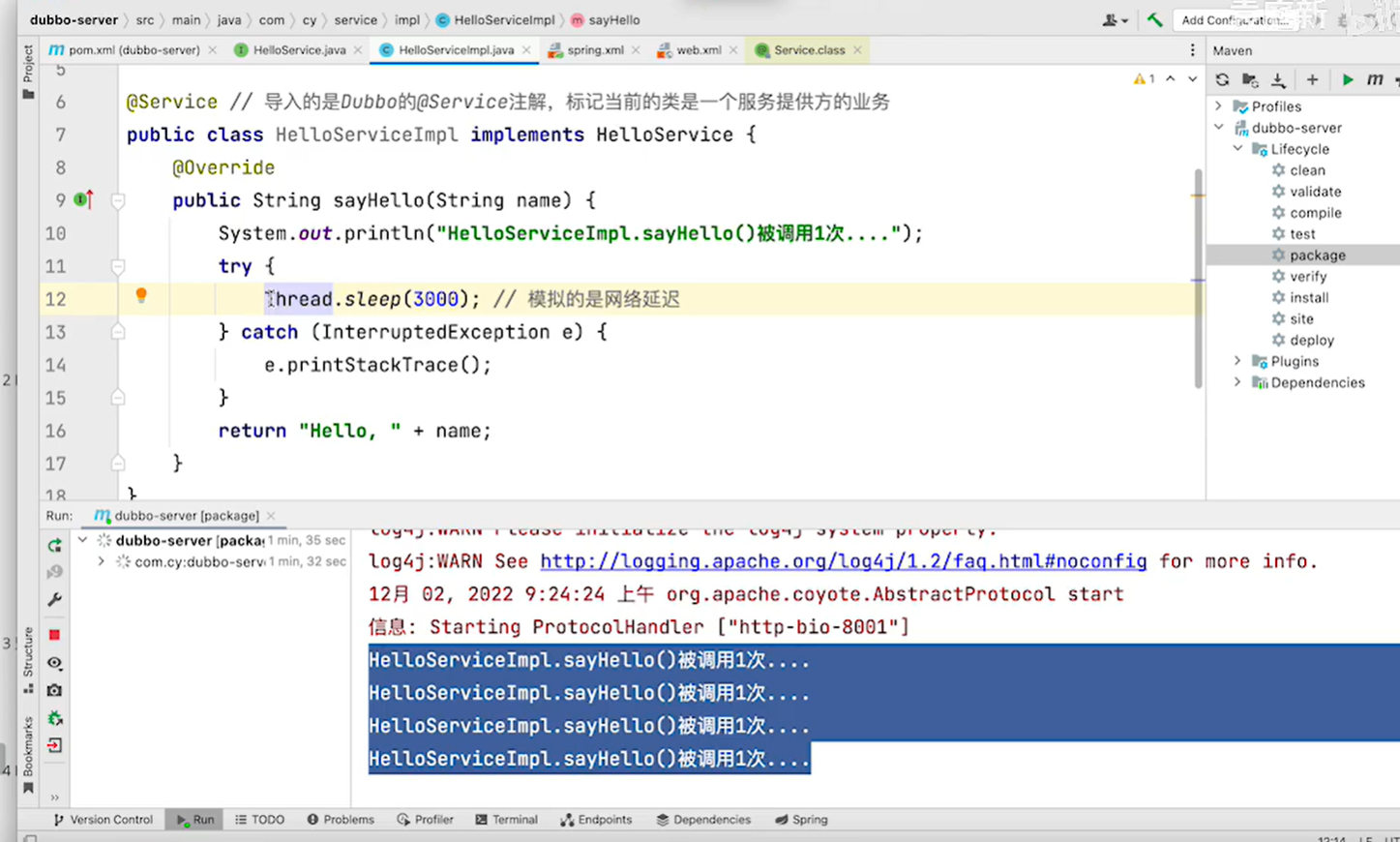This screenshot has height=842, width=1400.
Task: Expand more Run toolbar actions chevrons
Action: (54, 797)
